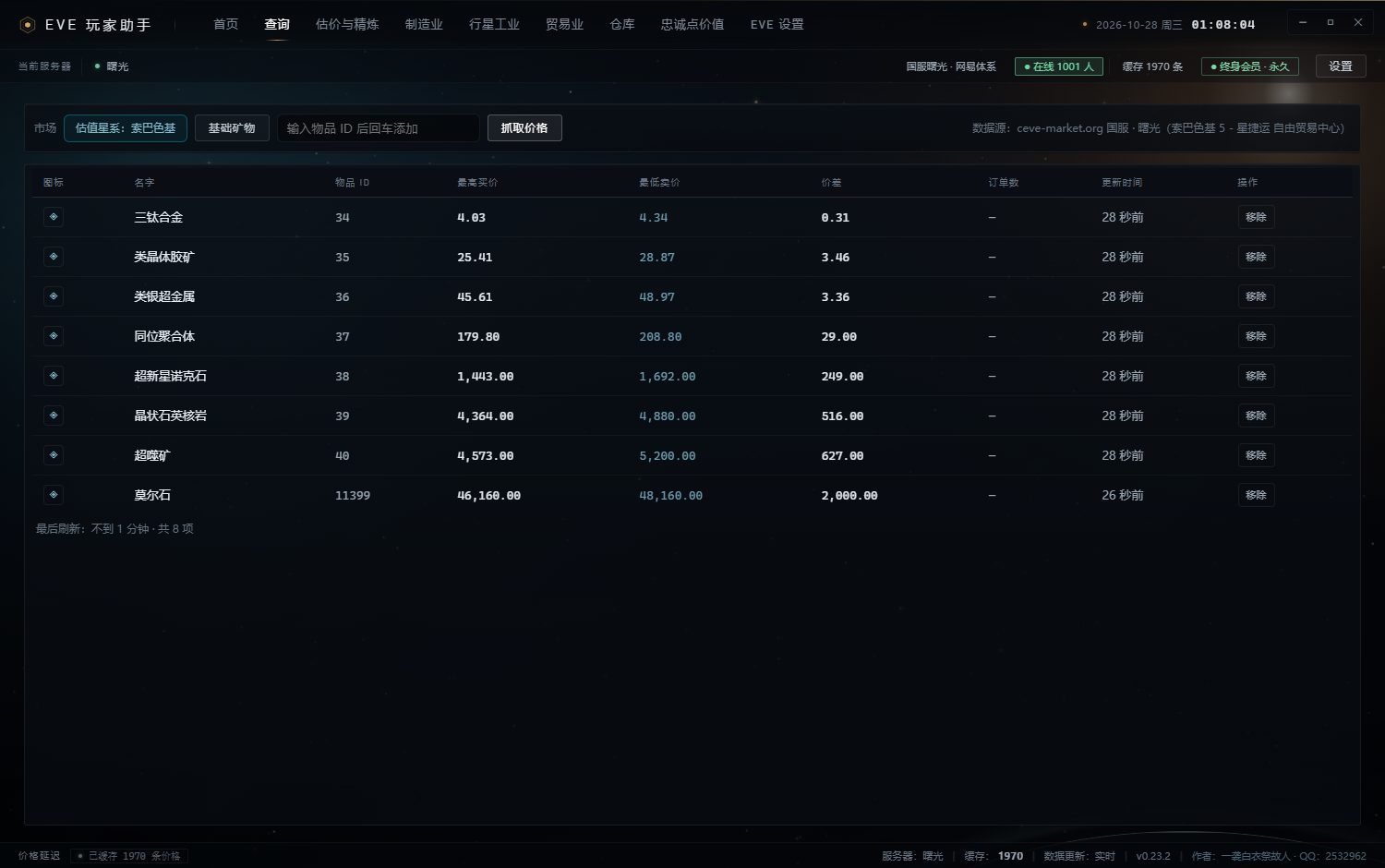
Task: Open the 忠诚点价值 tab
Action: coord(692,25)
